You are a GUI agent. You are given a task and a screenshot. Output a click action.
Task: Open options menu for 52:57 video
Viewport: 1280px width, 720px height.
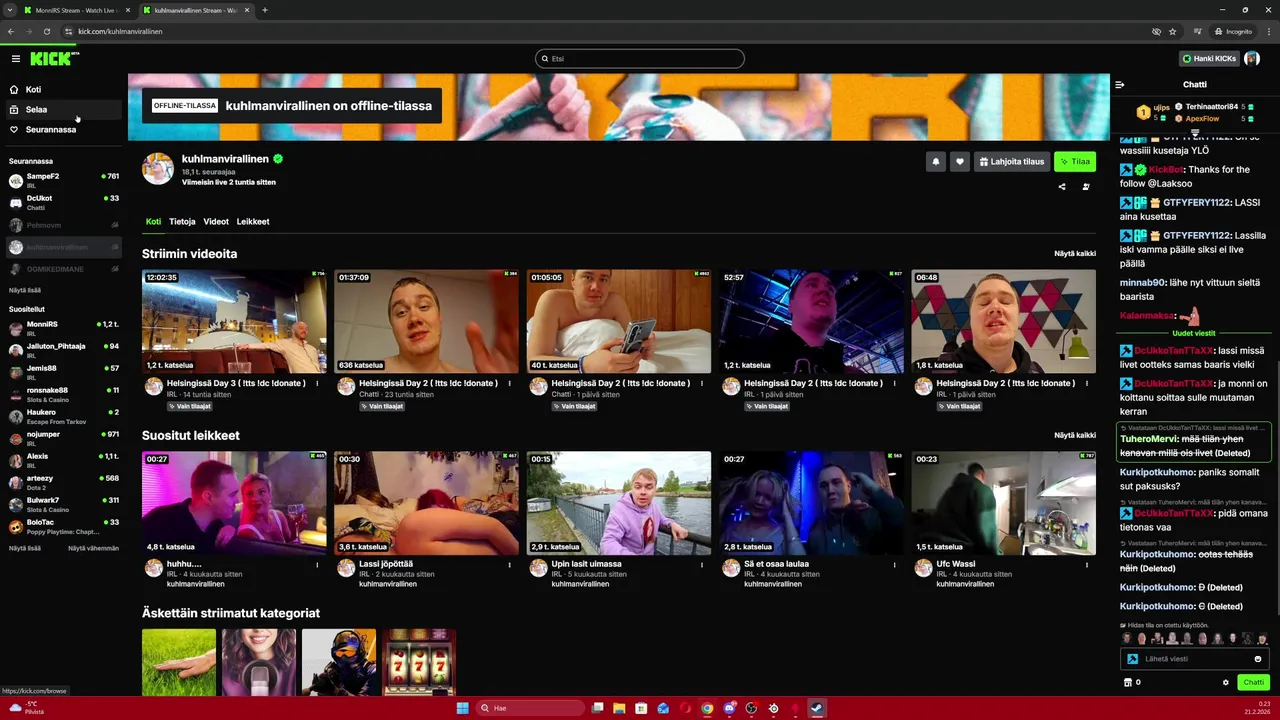point(894,383)
